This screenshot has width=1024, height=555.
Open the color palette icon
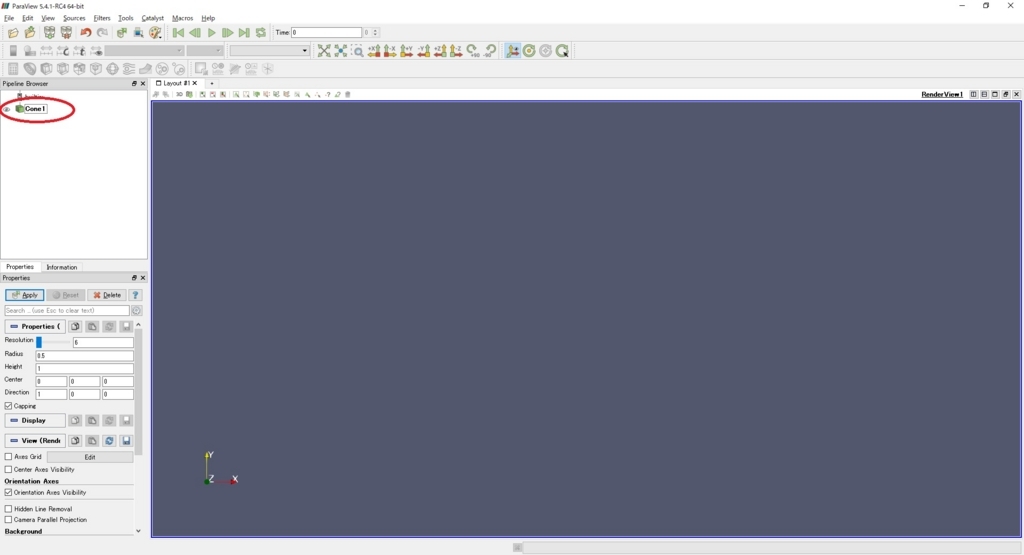pyautogui.click(x=155, y=33)
